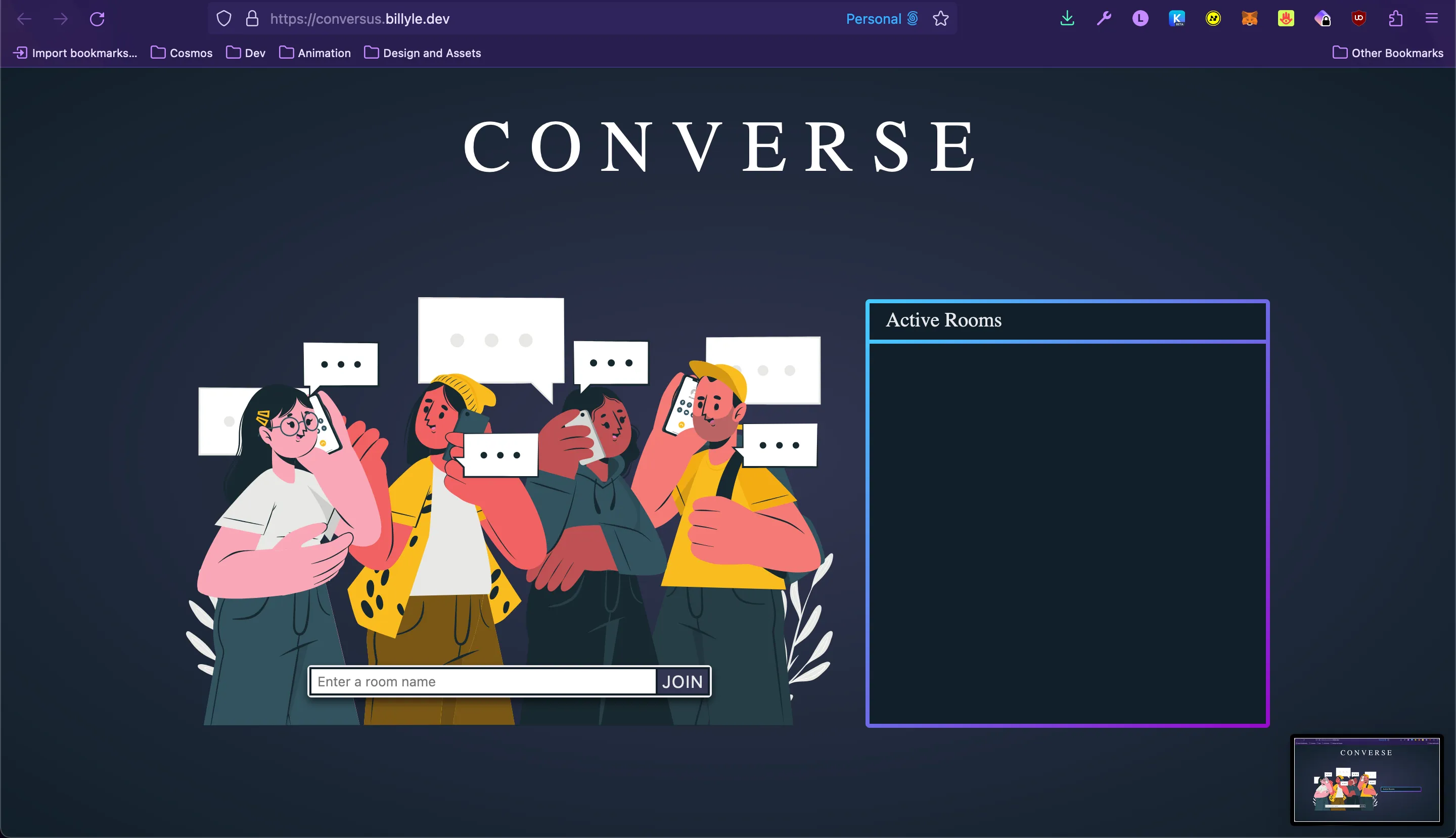Screen dimensions: 1456x838
Task: Open the uBlock Origin shield extension
Action: [x=1359, y=18]
